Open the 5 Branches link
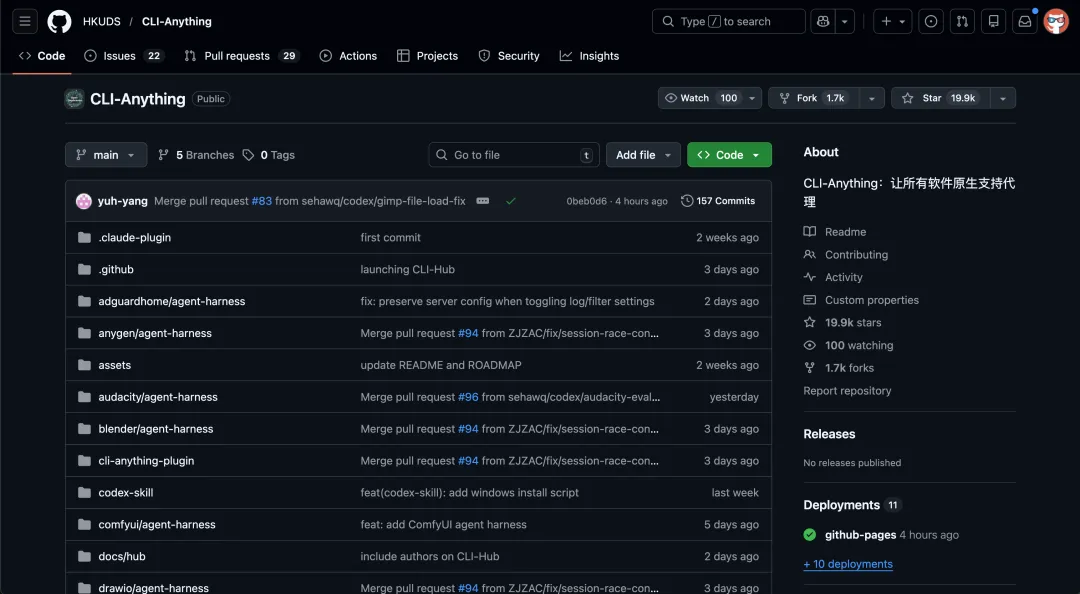The image size is (1080, 594). pos(196,155)
